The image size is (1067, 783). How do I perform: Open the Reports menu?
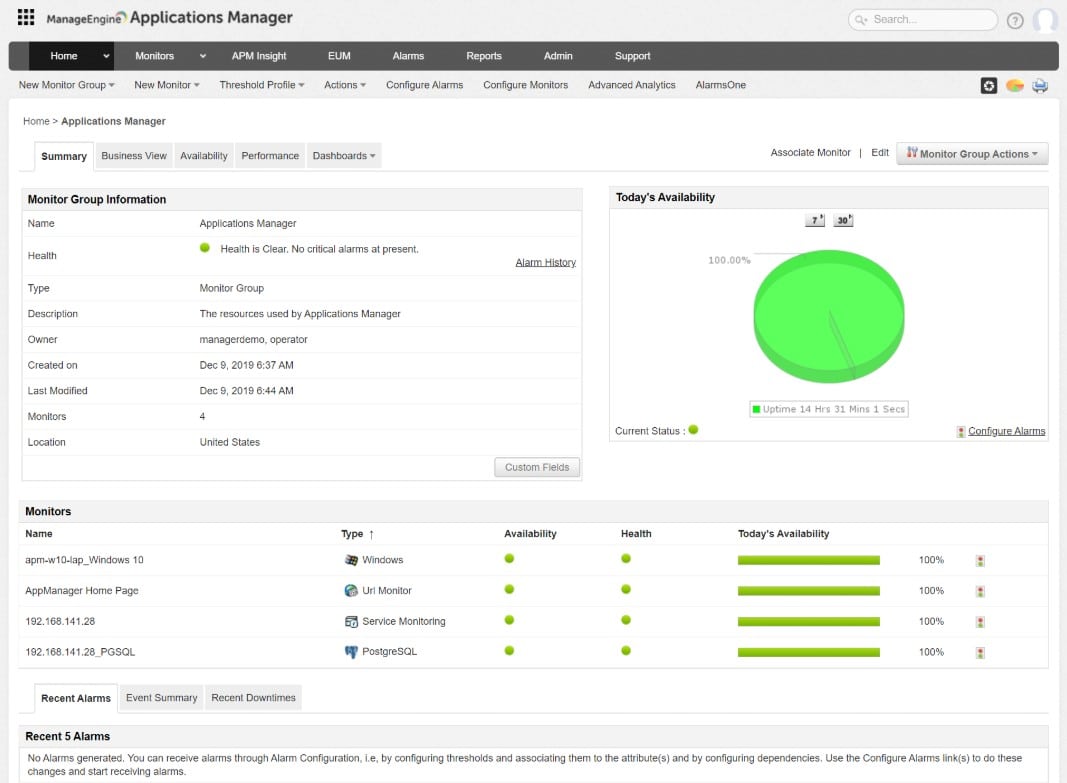484,56
